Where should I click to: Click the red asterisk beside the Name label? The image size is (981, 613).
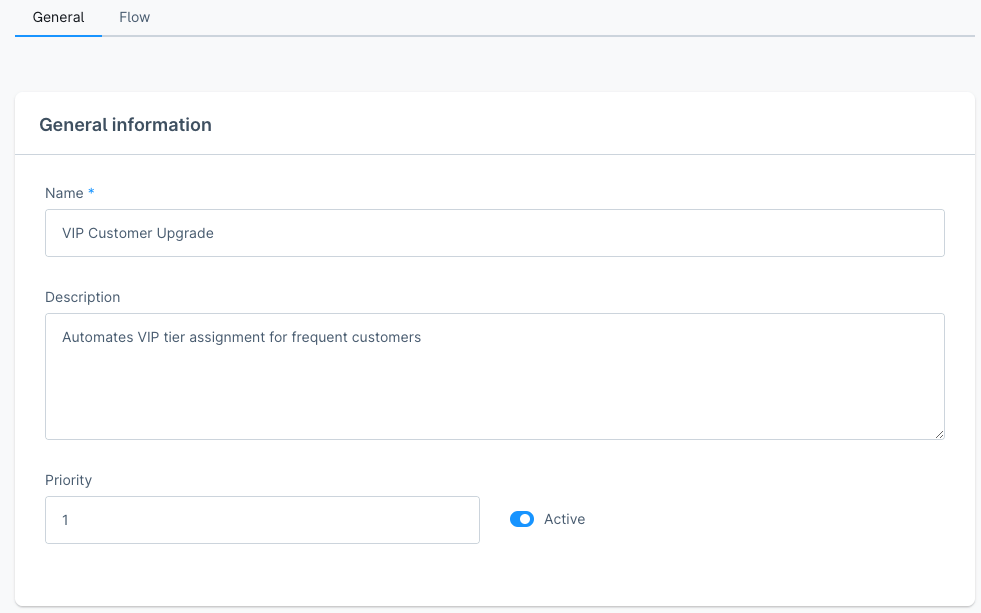coord(89,192)
